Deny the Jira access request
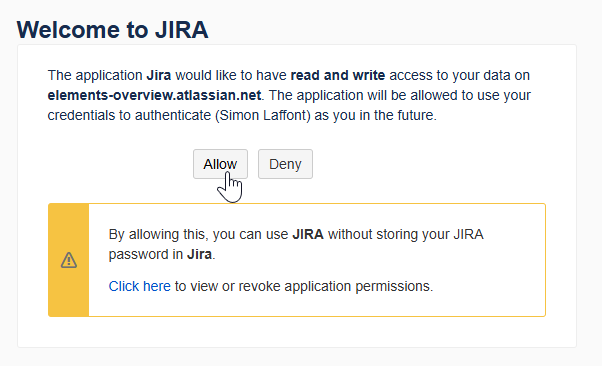This screenshot has height=366, width=602. (285, 164)
